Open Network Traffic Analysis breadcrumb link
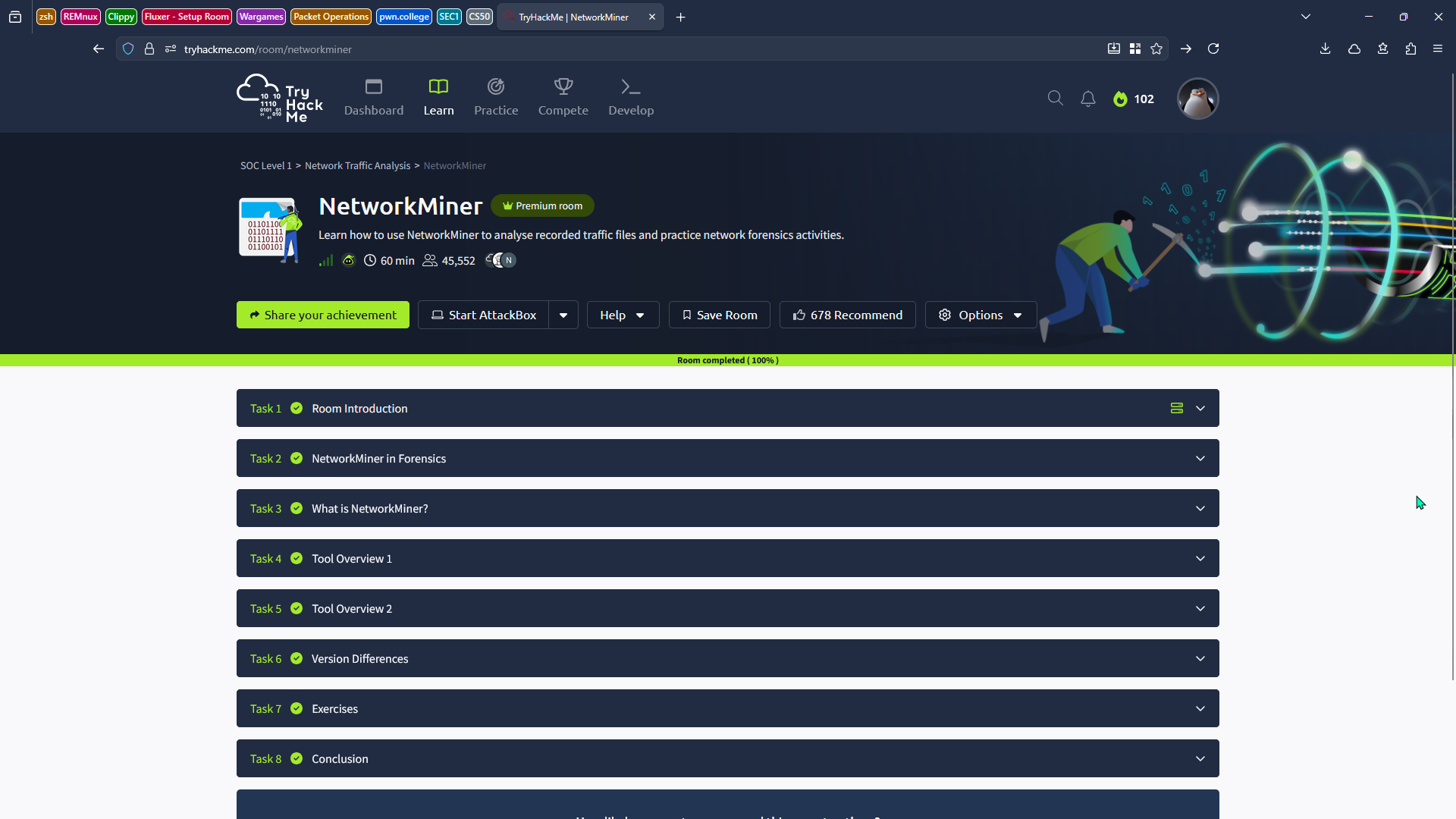The width and height of the screenshot is (1456, 819). 357,165
